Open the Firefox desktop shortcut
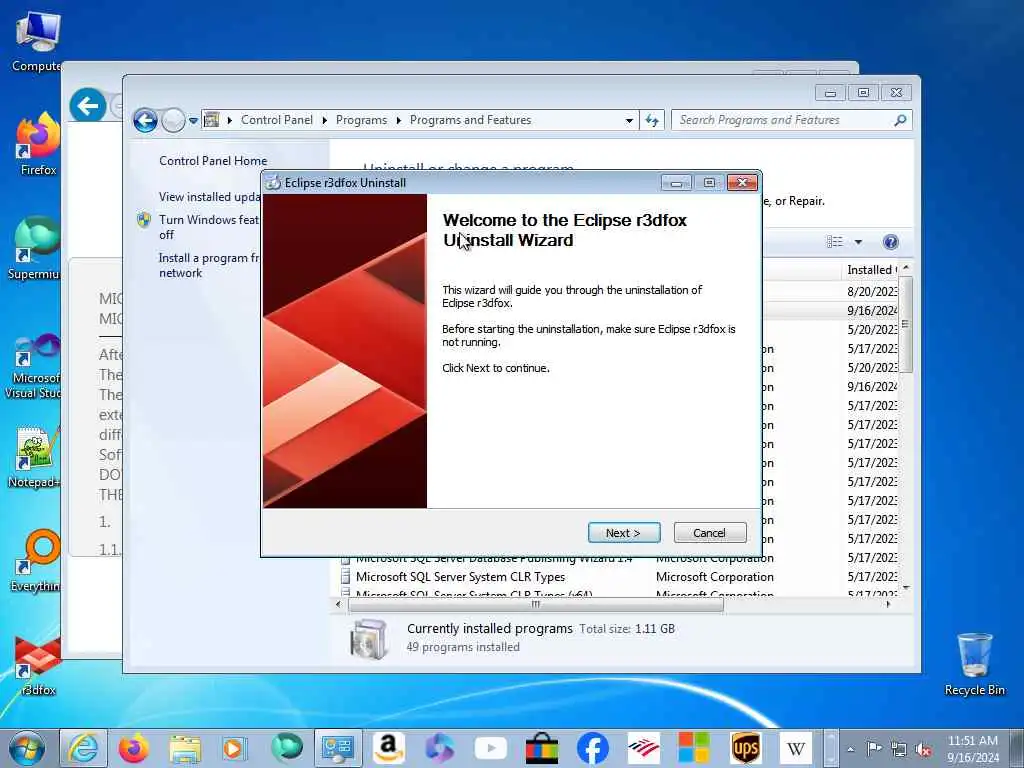 (x=38, y=144)
